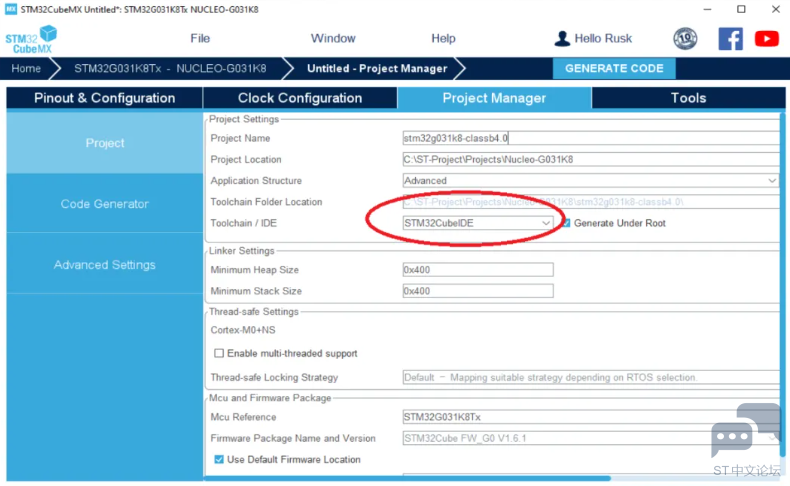Toggle Generate Under Root checkbox
Viewport: 790px width, 486px height.
566,223
